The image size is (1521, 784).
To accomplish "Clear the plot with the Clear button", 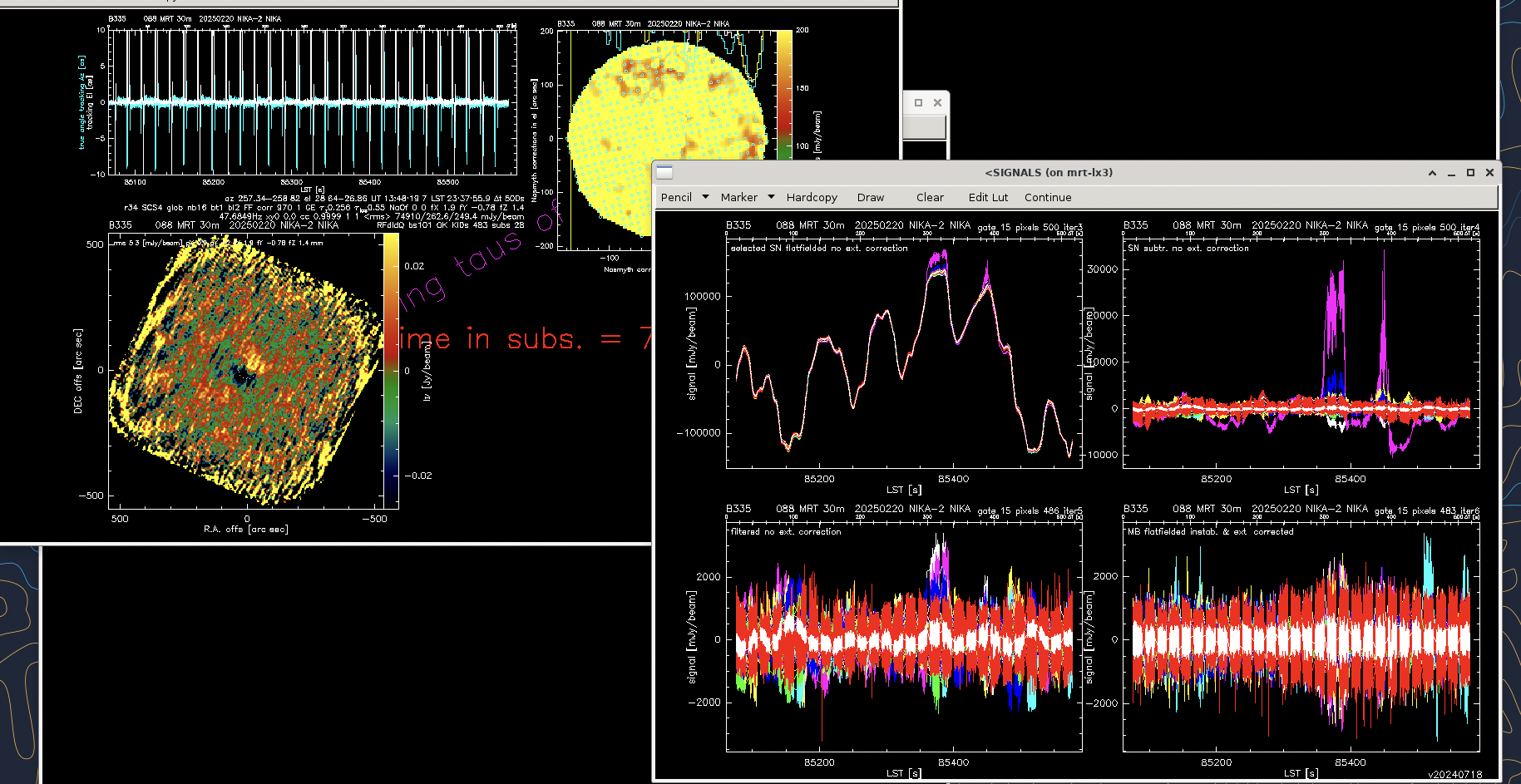I will pos(930,198).
